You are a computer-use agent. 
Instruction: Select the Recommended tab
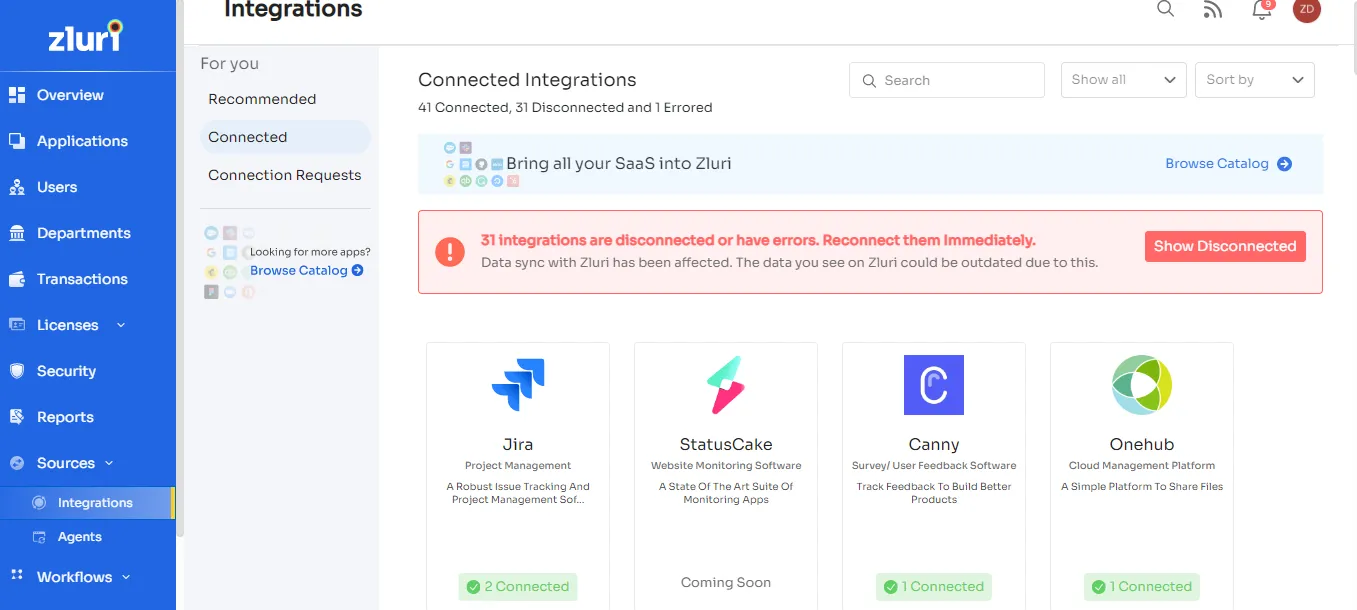[262, 99]
